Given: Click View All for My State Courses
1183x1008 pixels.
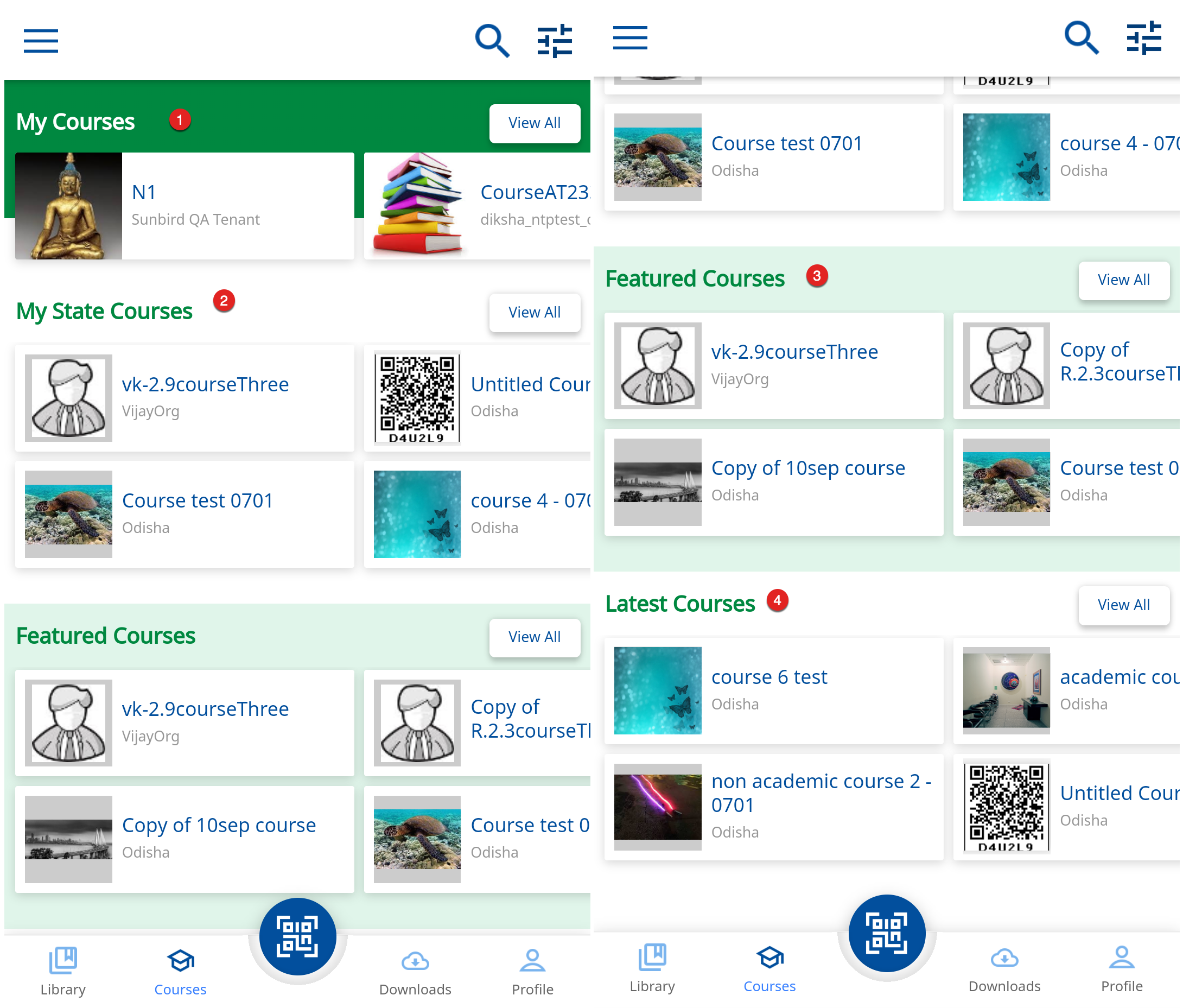Looking at the screenshot, I should point(535,313).
